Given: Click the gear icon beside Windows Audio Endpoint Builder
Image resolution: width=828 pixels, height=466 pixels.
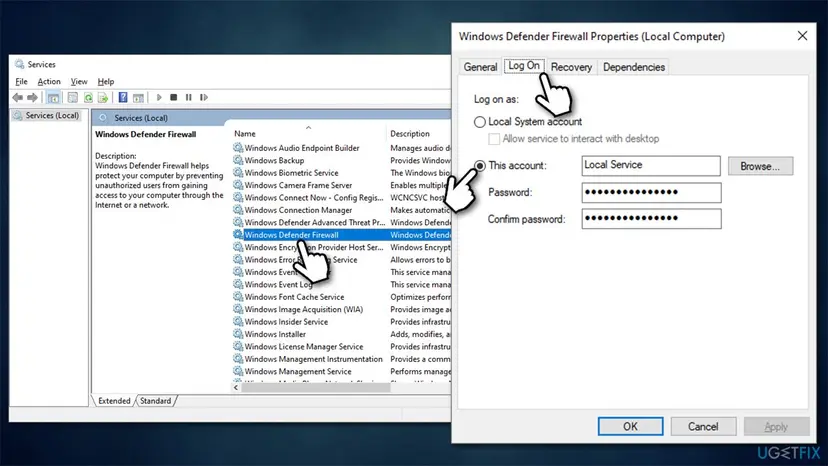Looking at the screenshot, I should [238, 148].
